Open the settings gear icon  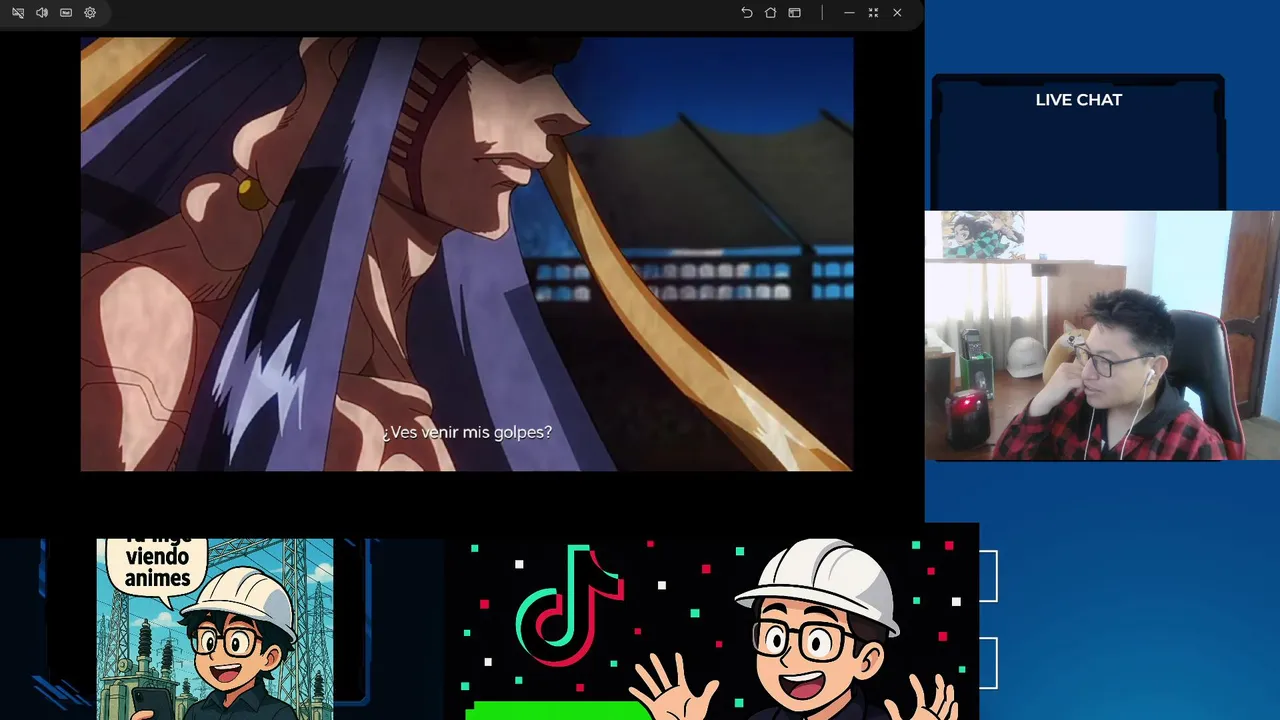(x=90, y=13)
